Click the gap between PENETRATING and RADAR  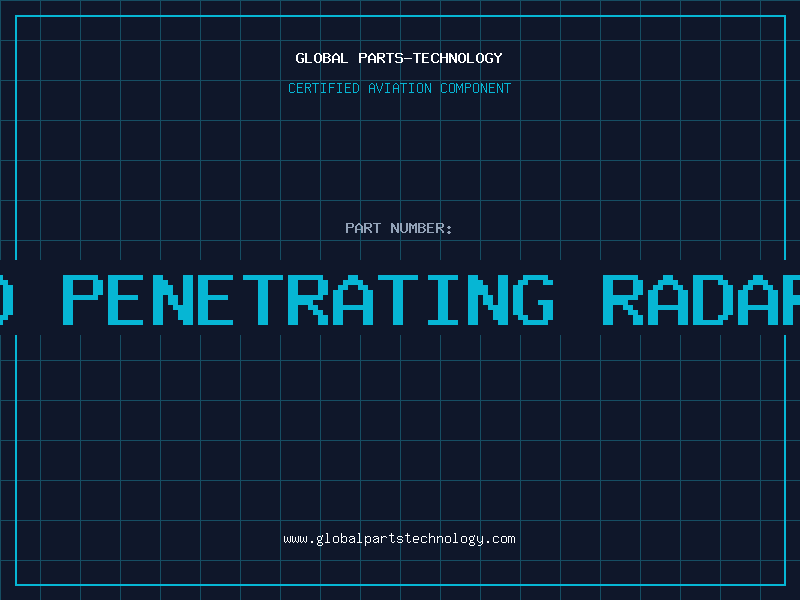click(578, 300)
